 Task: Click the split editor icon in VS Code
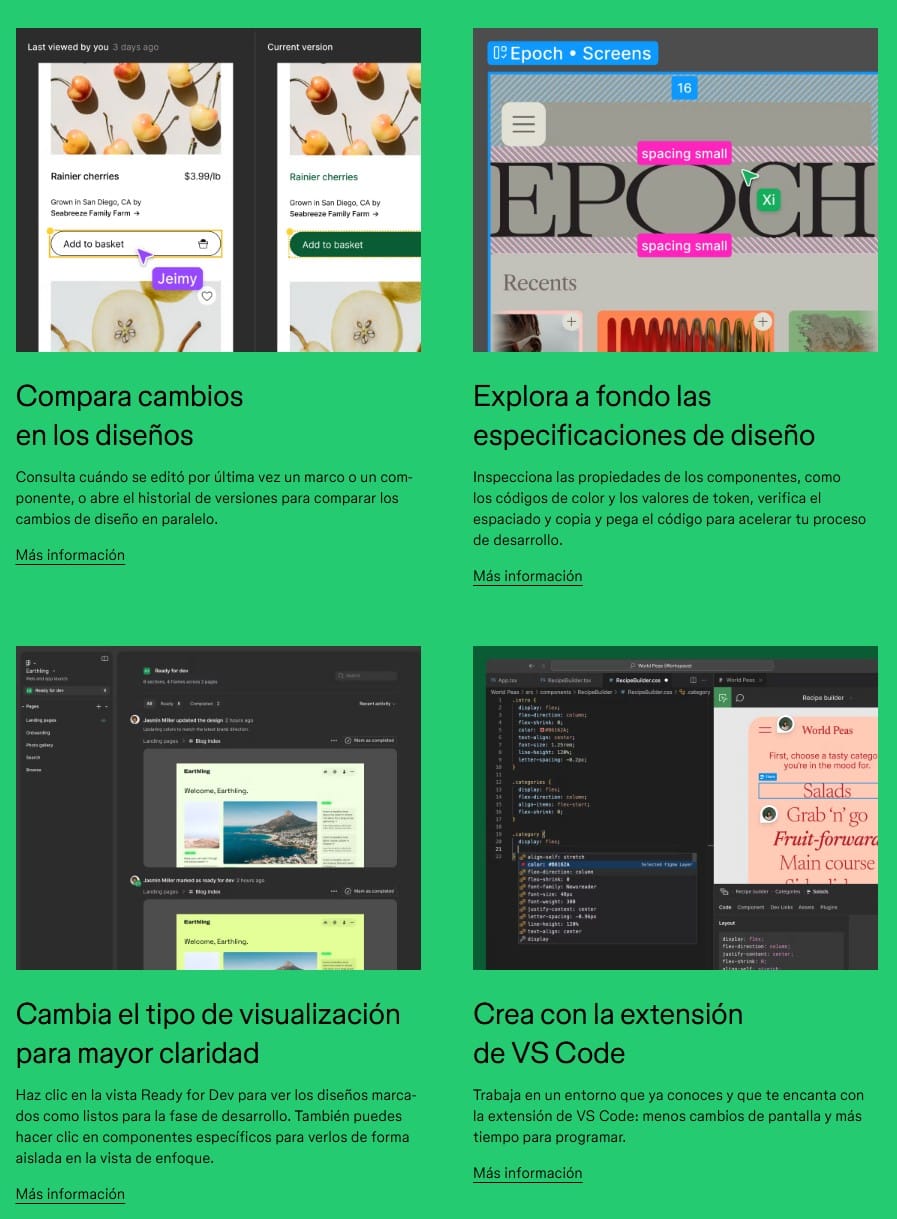click(x=693, y=680)
